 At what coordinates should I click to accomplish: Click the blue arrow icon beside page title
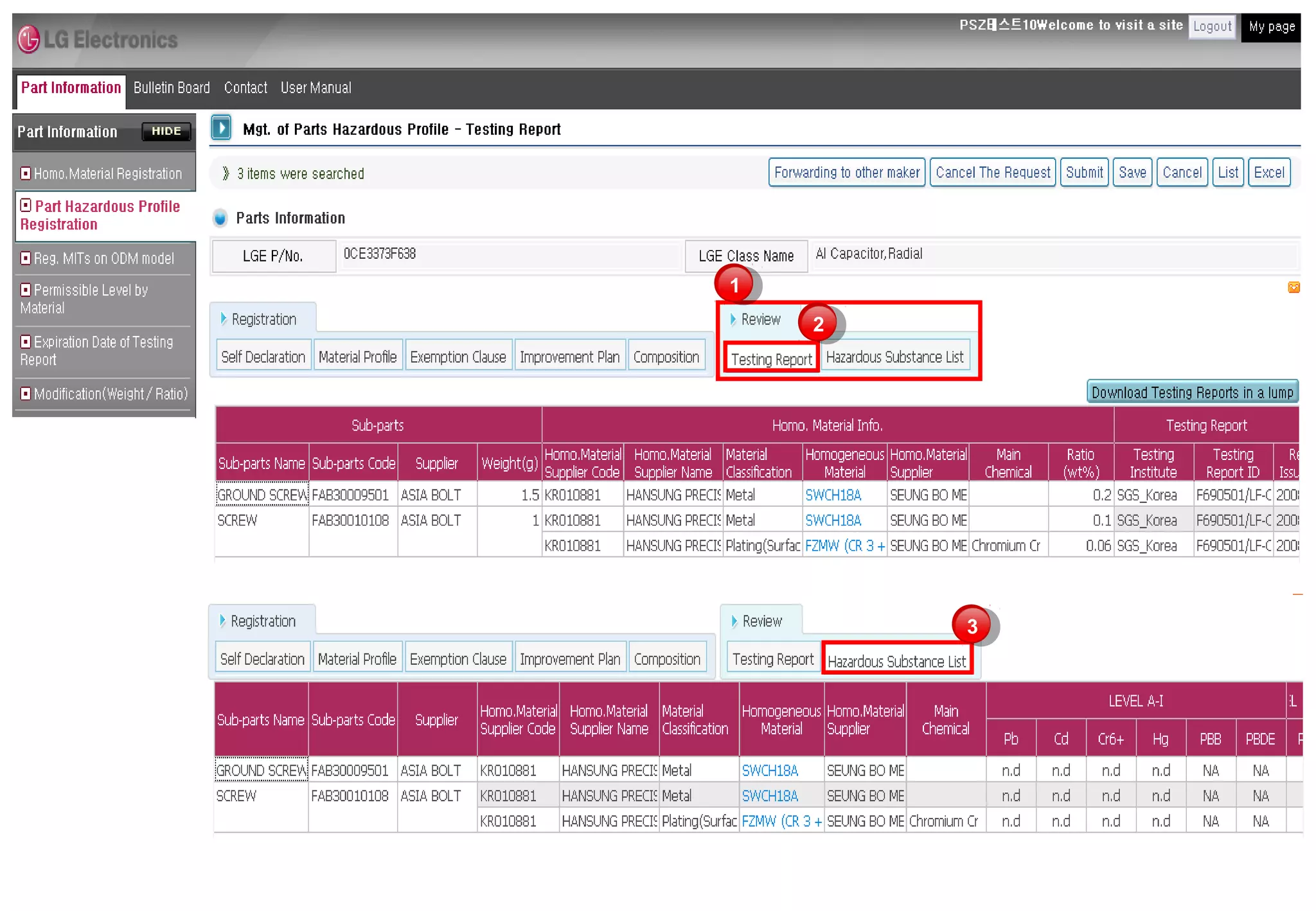click(x=221, y=128)
